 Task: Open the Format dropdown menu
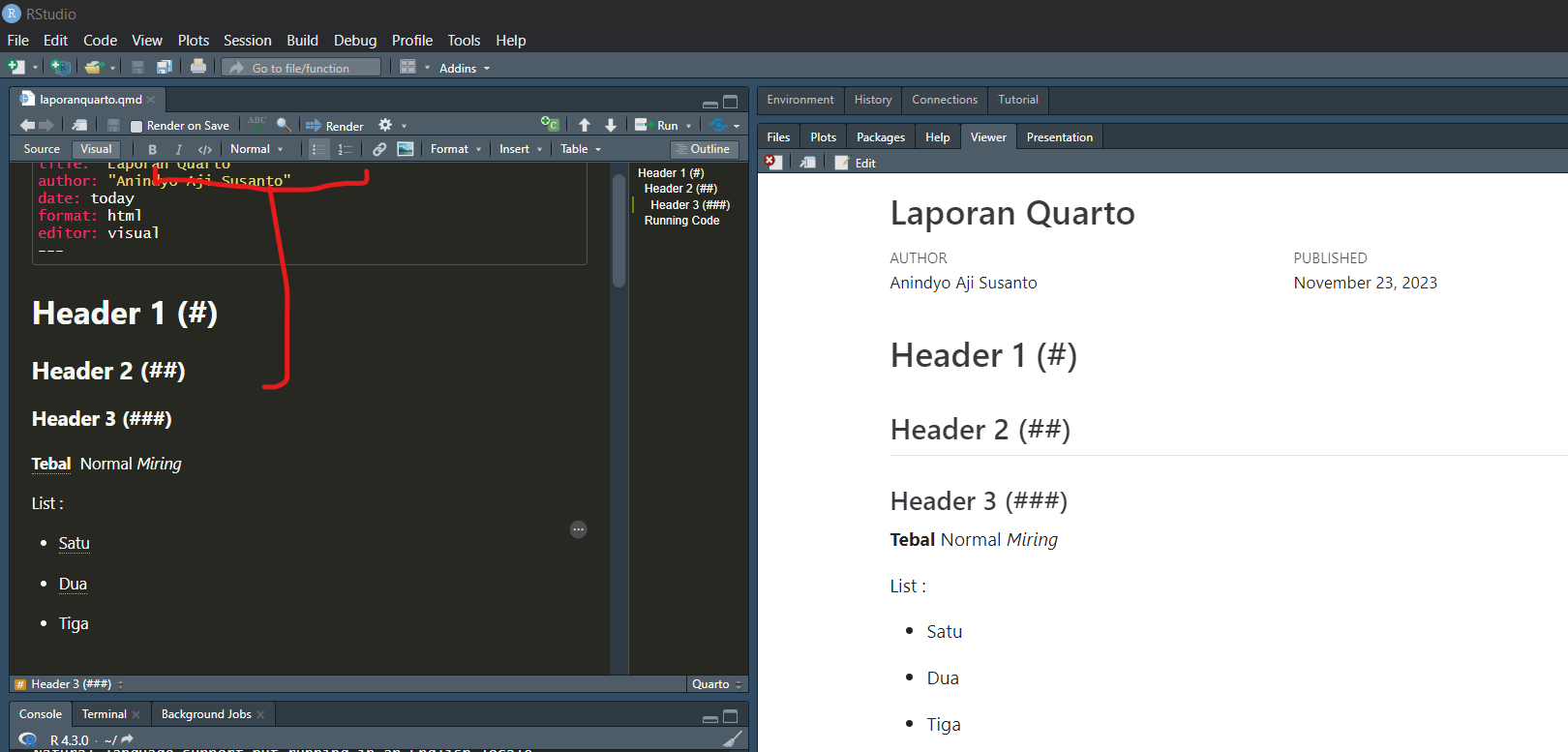tap(456, 149)
